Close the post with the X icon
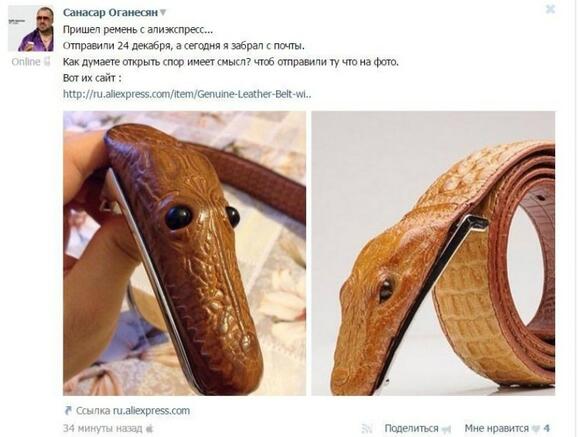Viewport: 580px width, 437px height. click(x=550, y=9)
